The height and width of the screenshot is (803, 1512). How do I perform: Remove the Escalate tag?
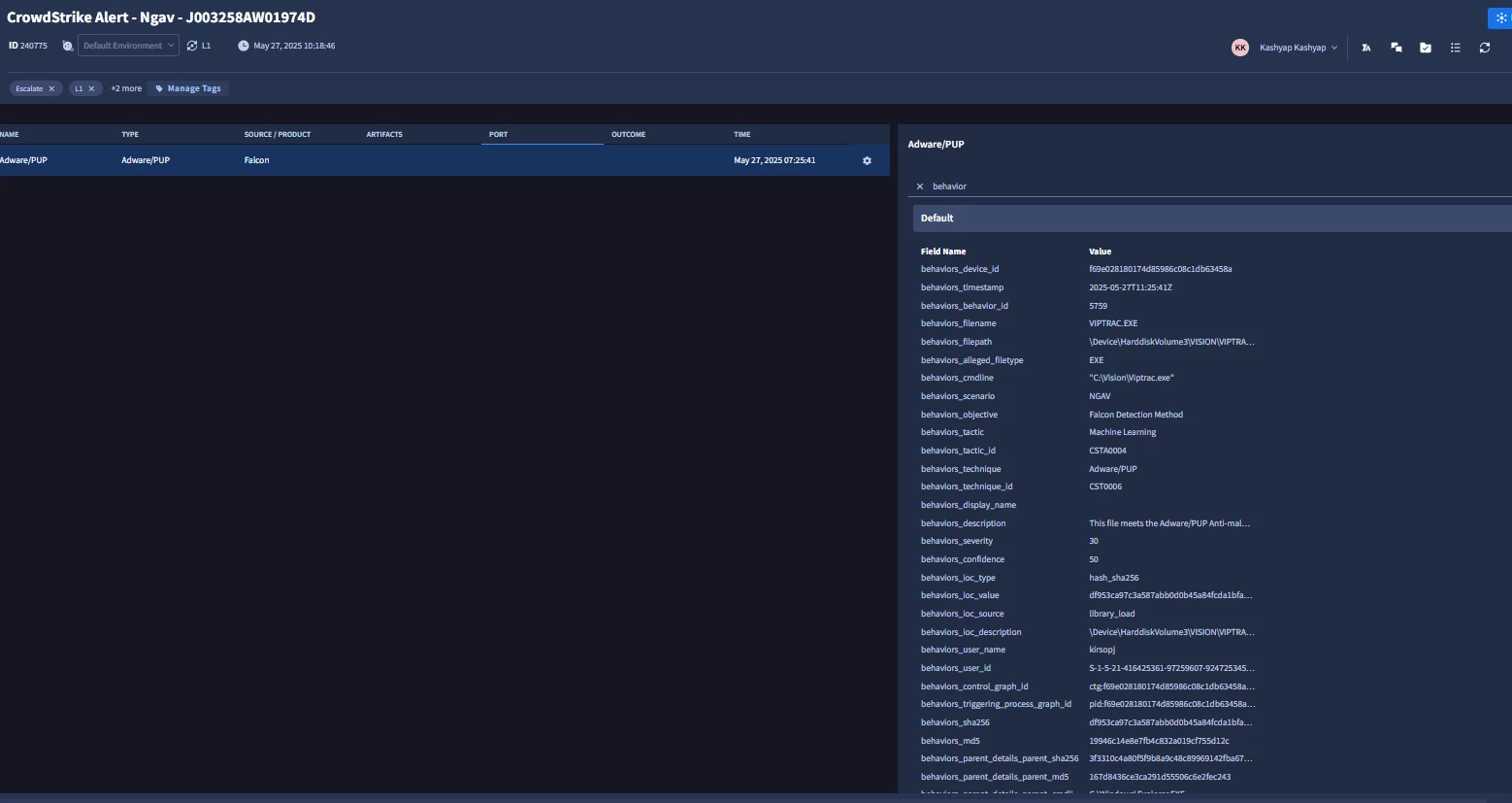tap(51, 88)
